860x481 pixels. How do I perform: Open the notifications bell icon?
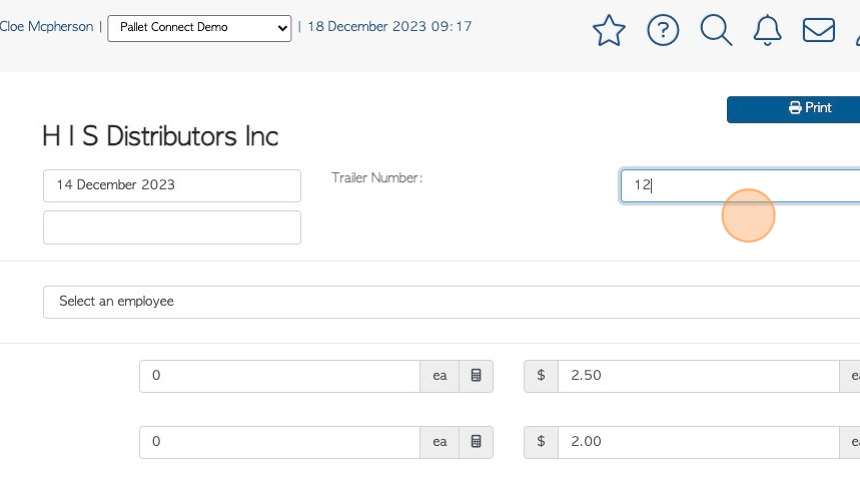[x=767, y=30]
